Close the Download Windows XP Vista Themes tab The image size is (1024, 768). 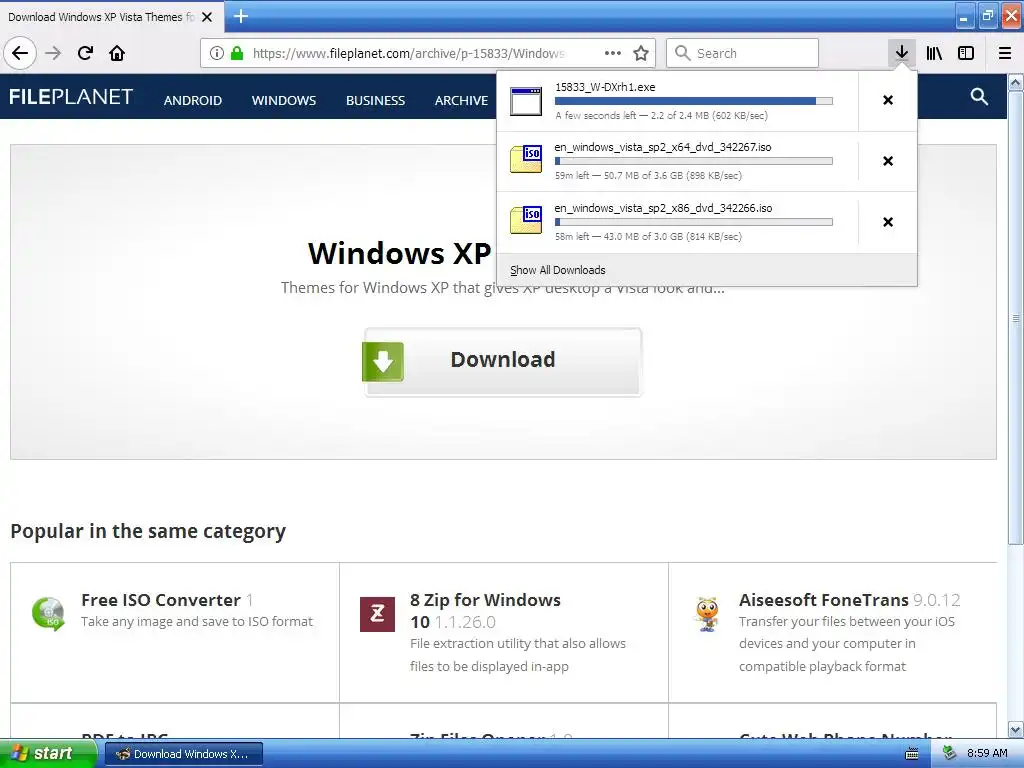207,17
